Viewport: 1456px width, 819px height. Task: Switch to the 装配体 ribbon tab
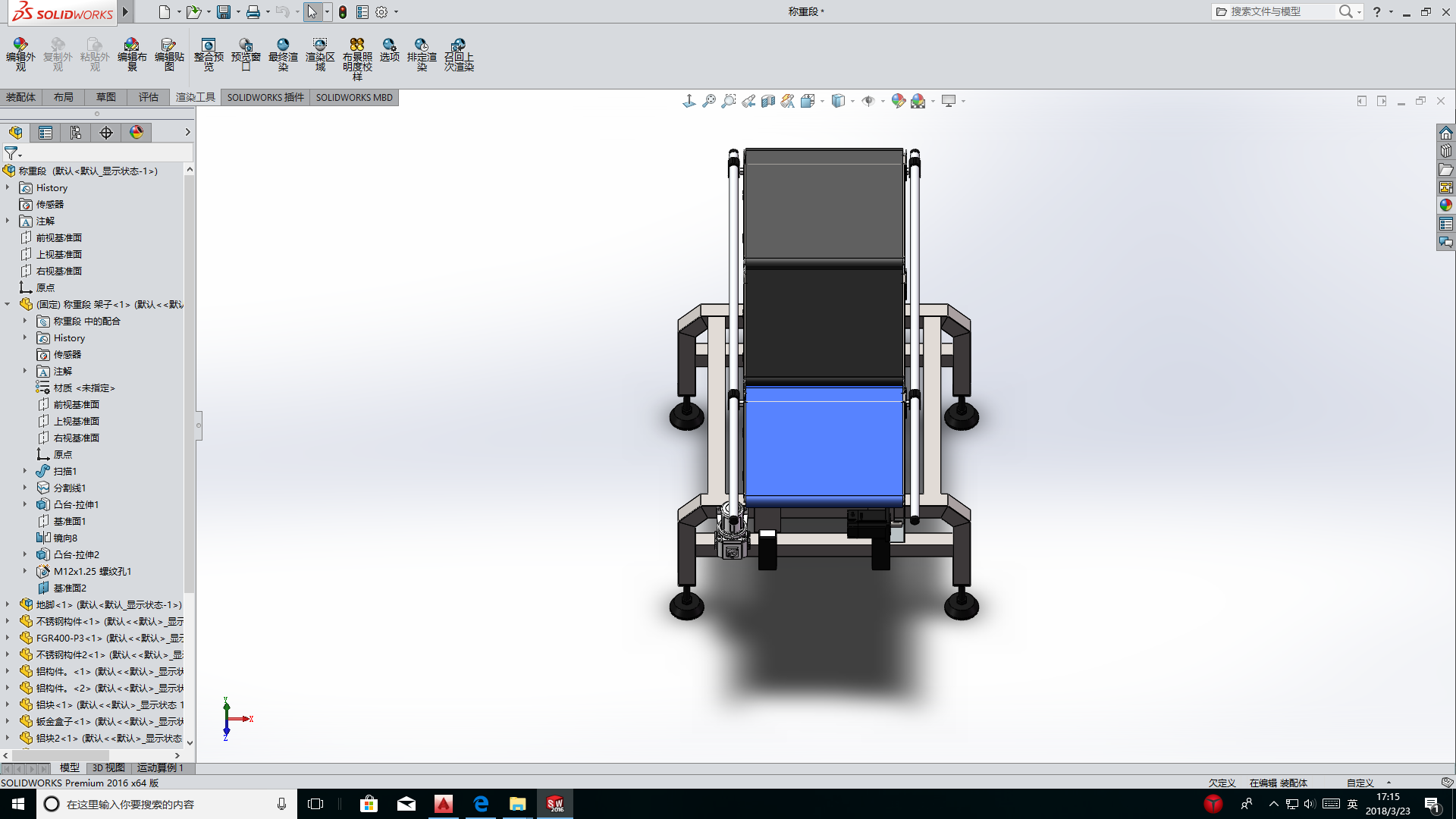point(21,97)
